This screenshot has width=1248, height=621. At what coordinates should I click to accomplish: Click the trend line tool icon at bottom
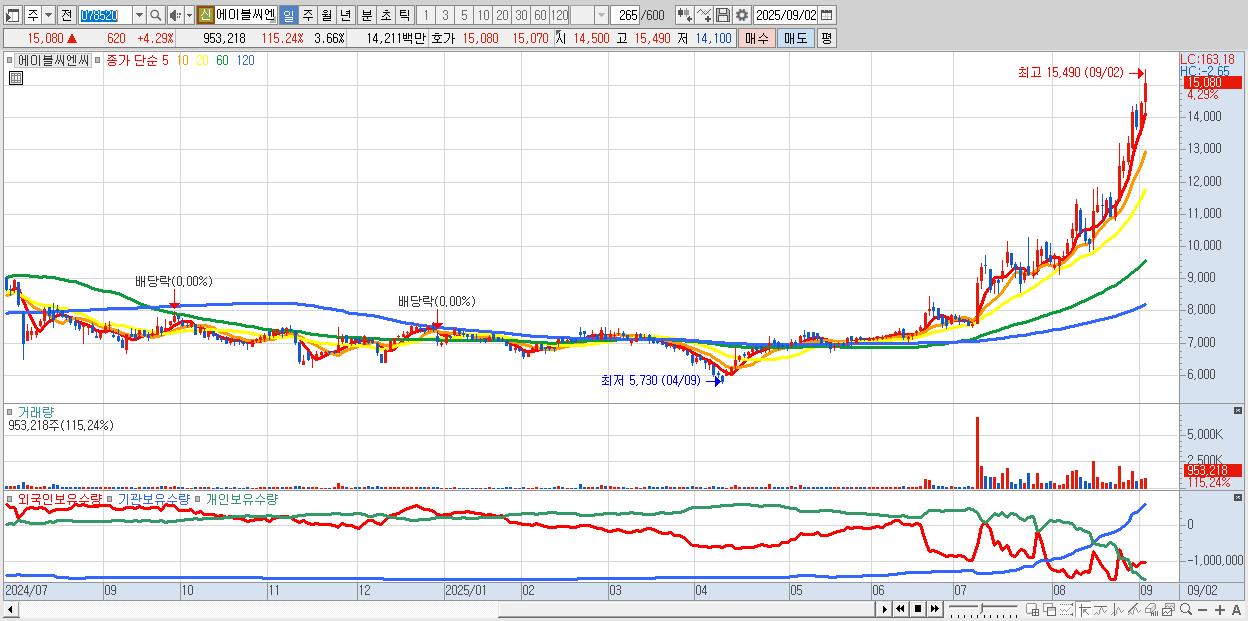[x=1101, y=609]
